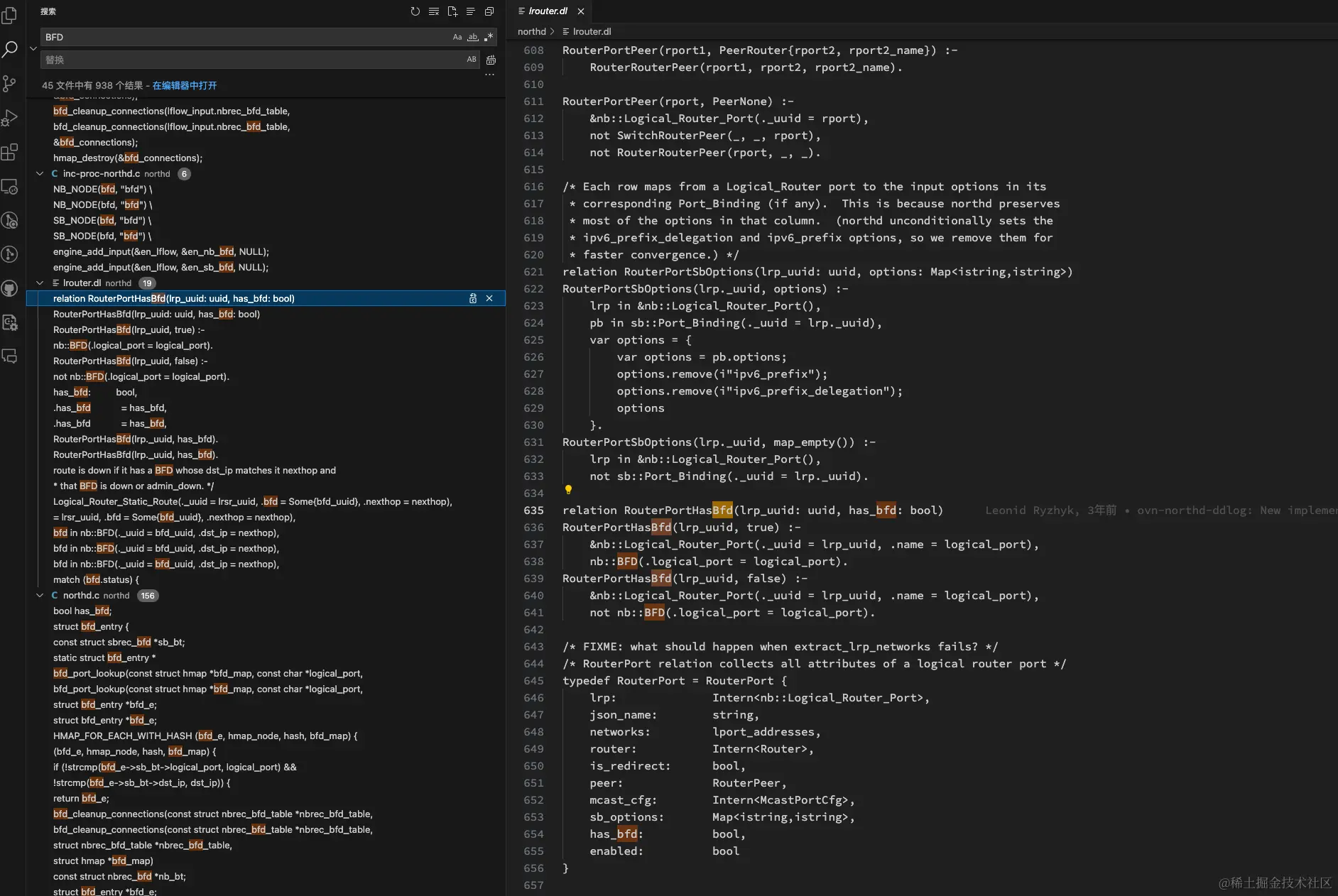The height and width of the screenshot is (896, 1338).
Task: Open the chat comments view icon
Action: coord(10,356)
